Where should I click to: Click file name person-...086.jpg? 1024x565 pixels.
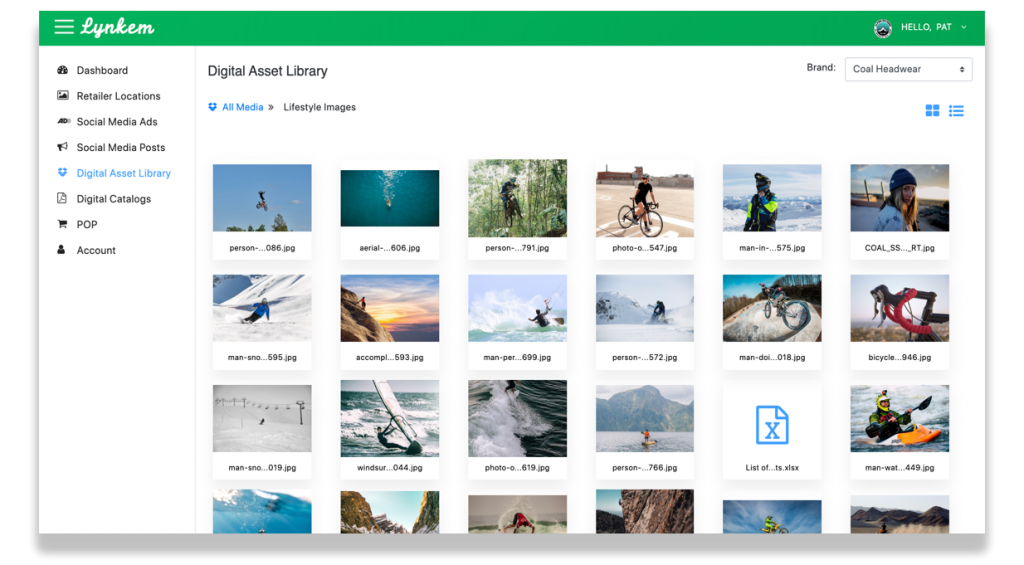tap(262, 248)
